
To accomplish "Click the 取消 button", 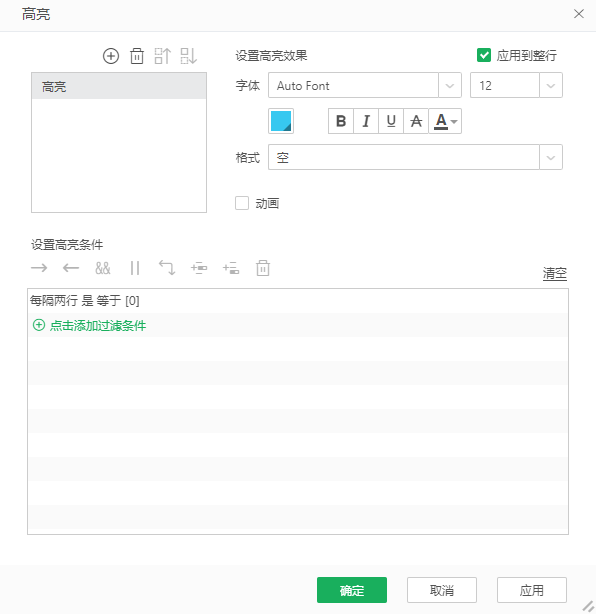I will pyautogui.click(x=442, y=590).
